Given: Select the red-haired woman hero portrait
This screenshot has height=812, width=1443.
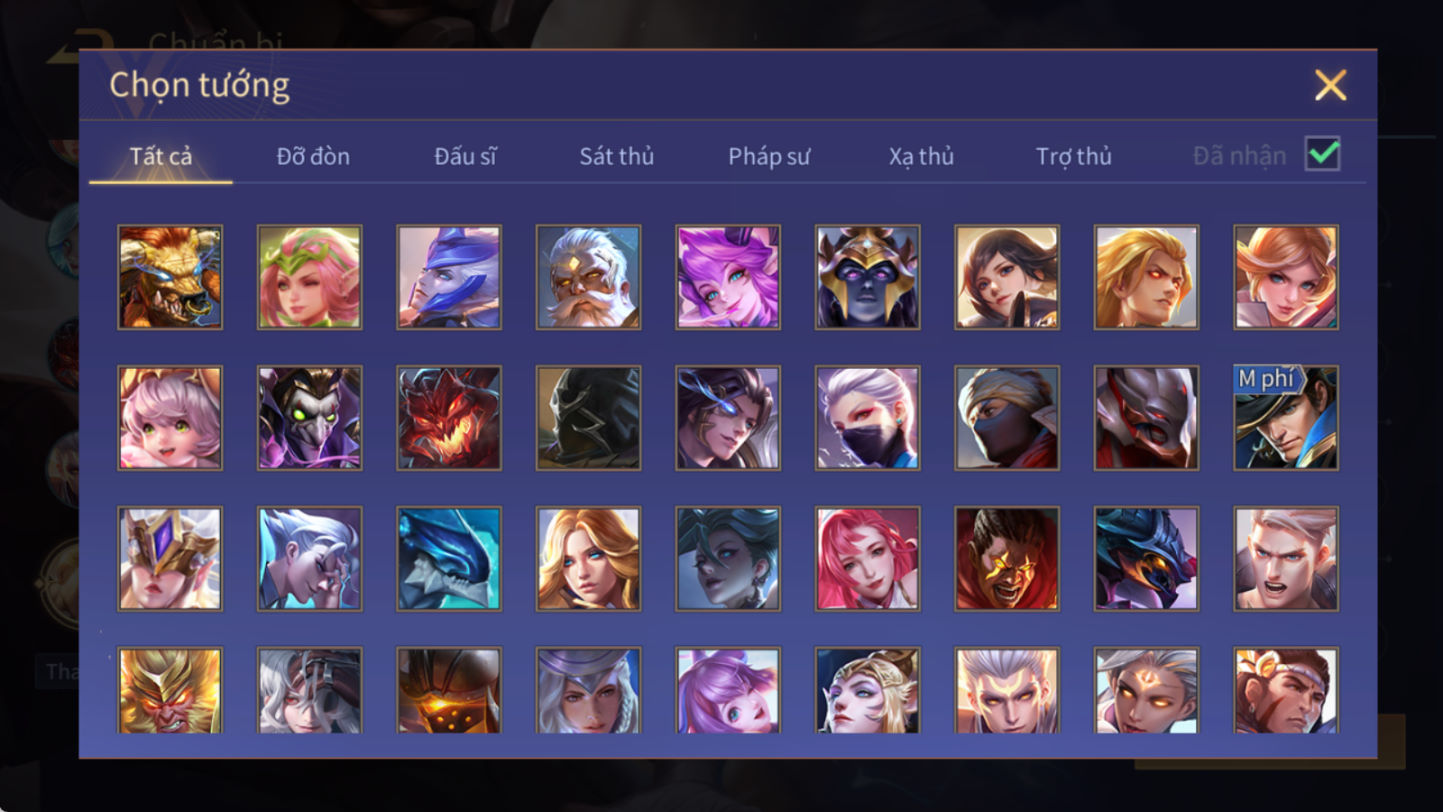Looking at the screenshot, I should point(867,558).
